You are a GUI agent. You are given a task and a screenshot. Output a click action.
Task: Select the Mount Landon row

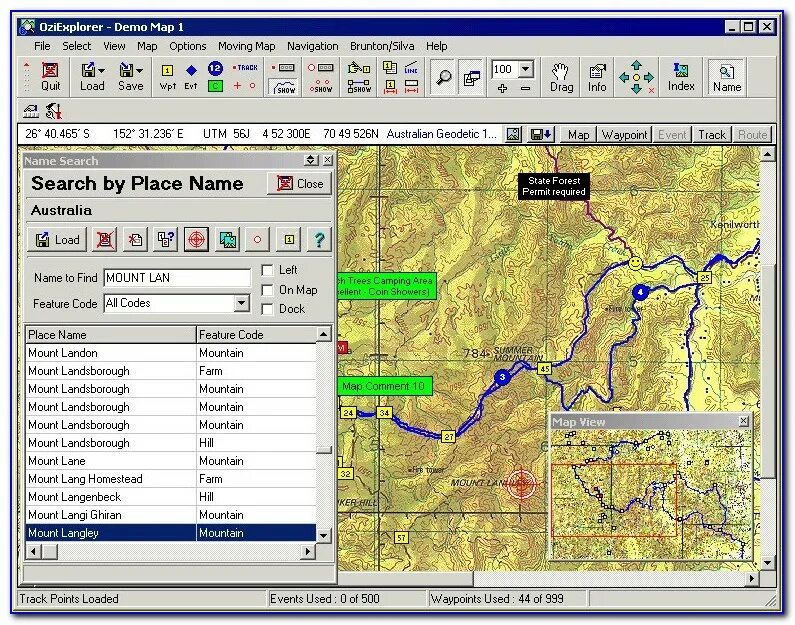(171, 353)
